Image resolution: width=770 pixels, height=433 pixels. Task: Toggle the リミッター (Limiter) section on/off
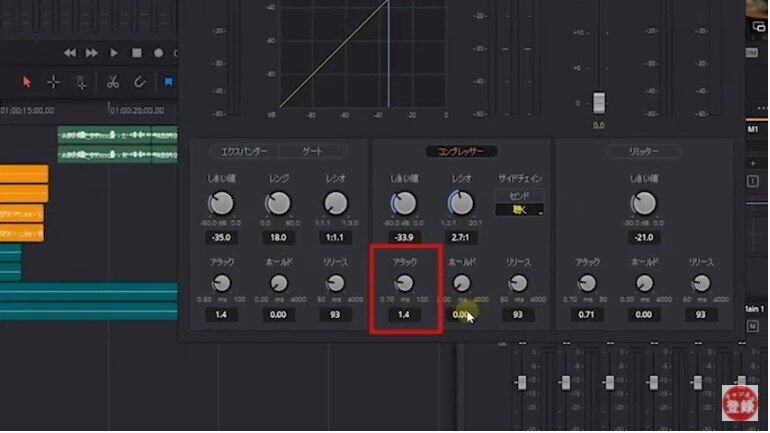[643, 151]
